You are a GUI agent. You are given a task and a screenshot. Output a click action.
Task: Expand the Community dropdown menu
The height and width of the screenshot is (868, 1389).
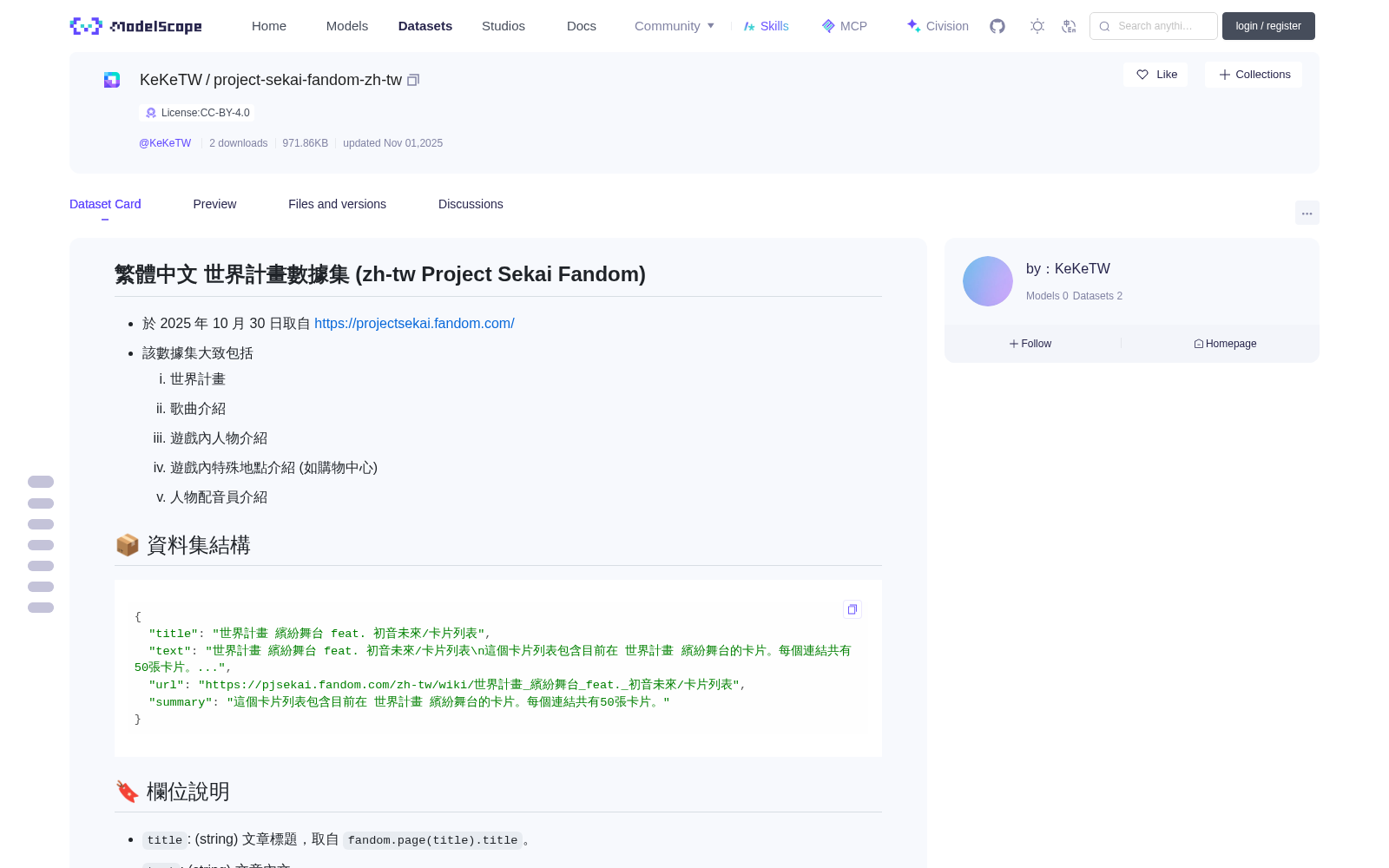pyautogui.click(x=675, y=26)
